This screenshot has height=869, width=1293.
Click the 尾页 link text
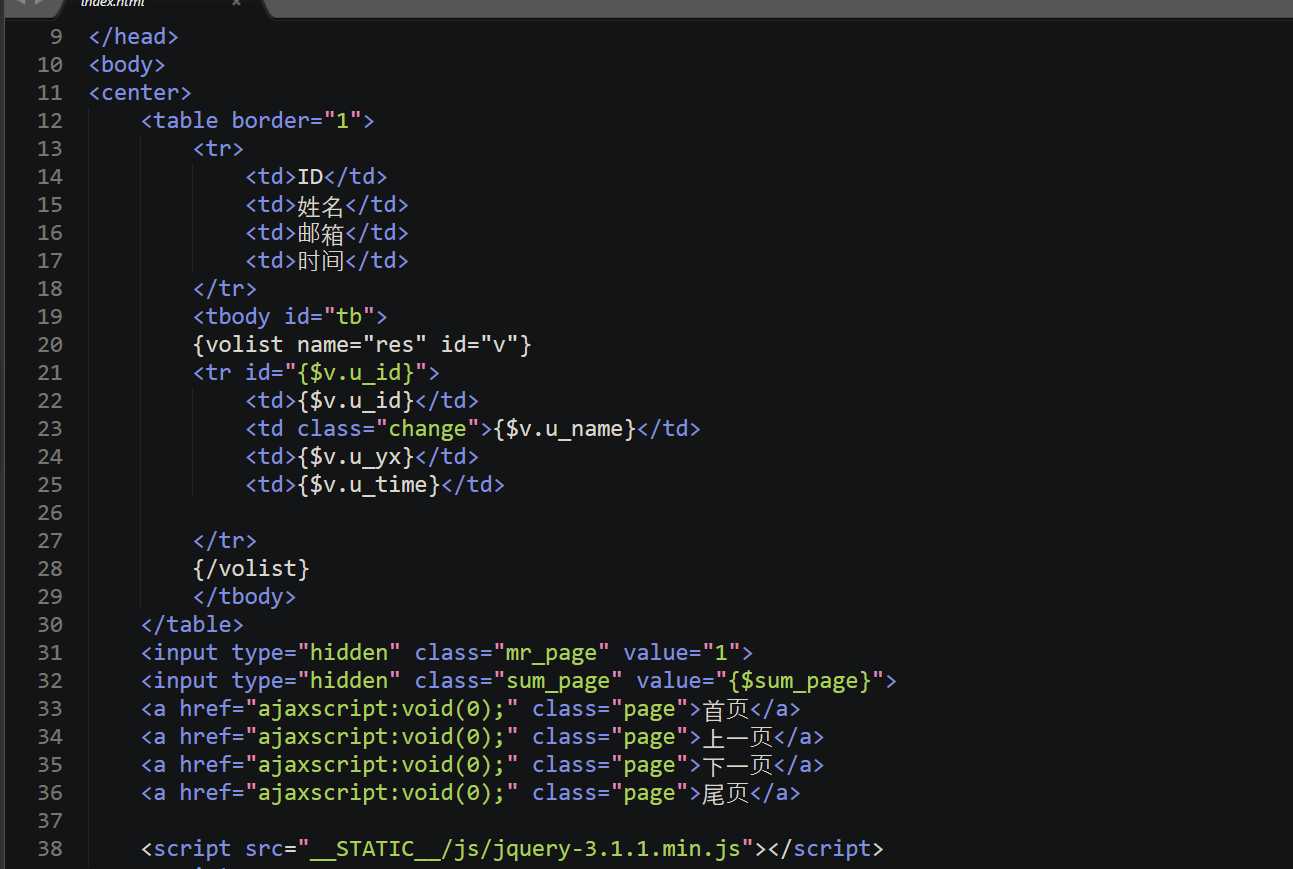[726, 793]
